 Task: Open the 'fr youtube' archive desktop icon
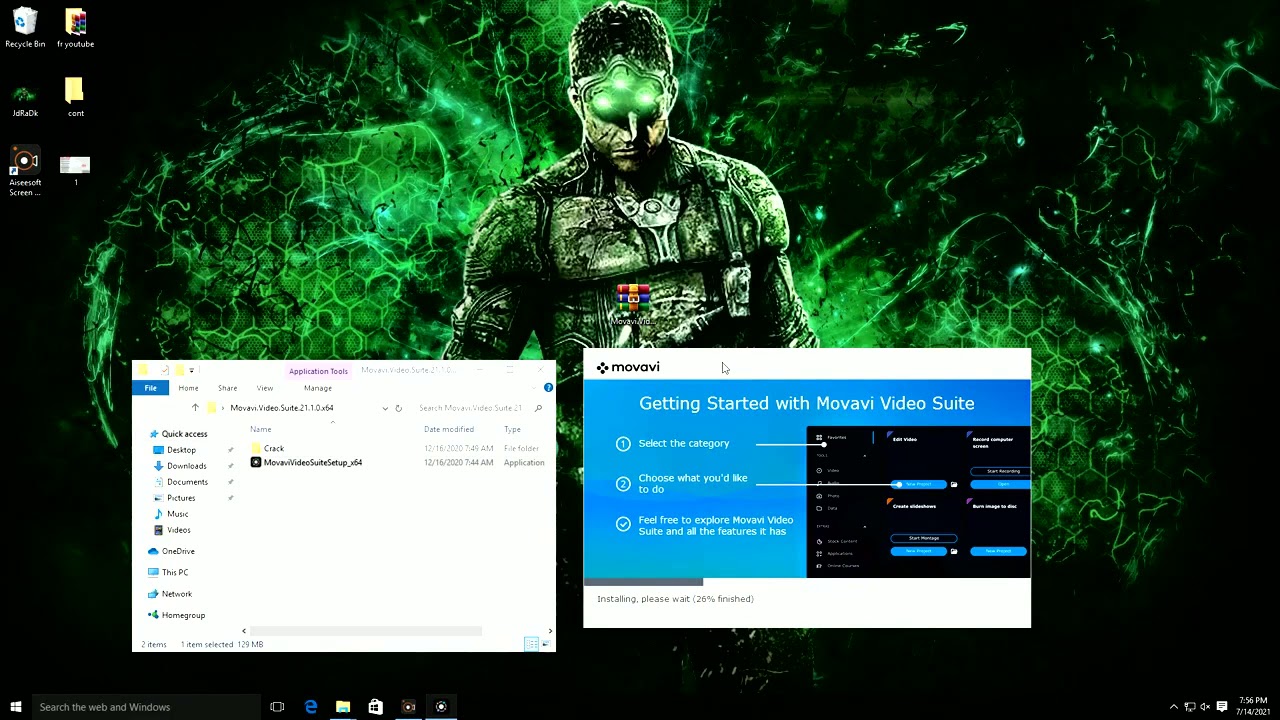coord(75,27)
